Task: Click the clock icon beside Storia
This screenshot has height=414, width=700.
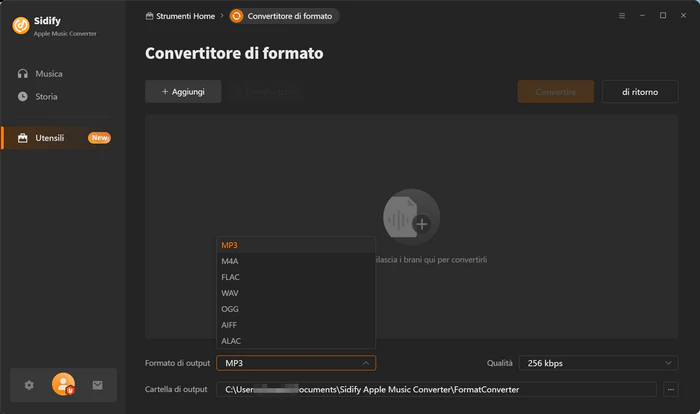Action: [23, 96]
